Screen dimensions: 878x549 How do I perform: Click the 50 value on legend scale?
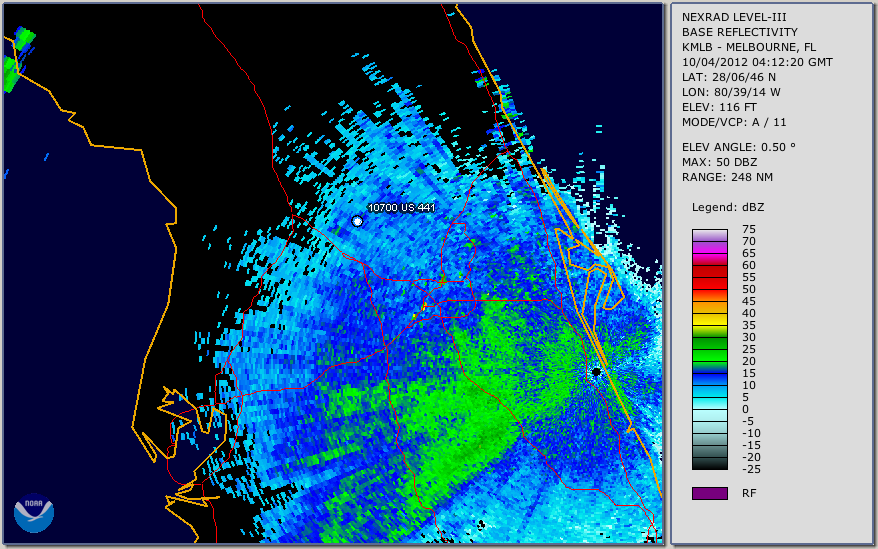(749, 289)
